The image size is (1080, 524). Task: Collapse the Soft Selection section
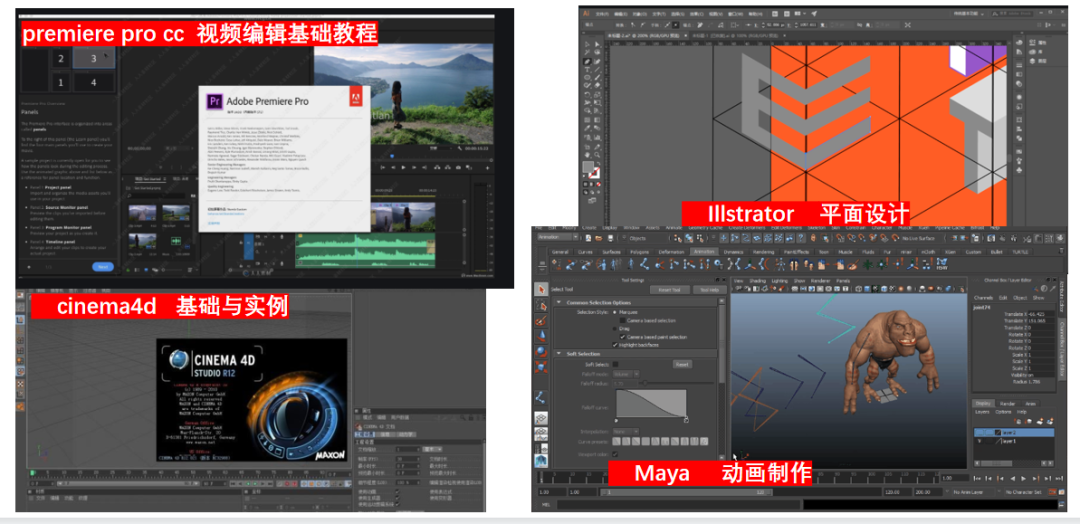(558, 354)
